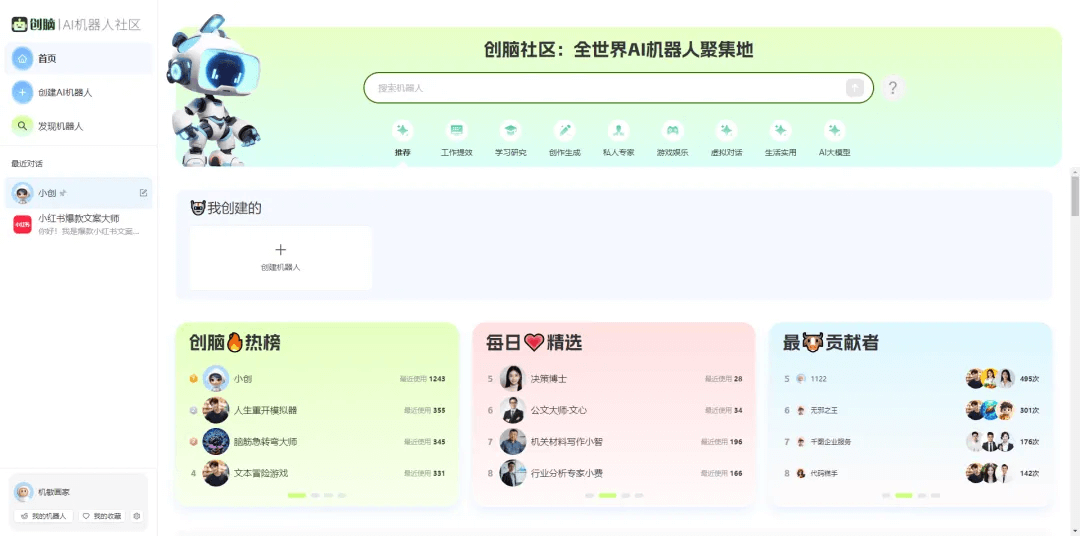This screenshot has width=1080, height=536.
Task: Open 我的机器人 at the bottom left
Action: coord(43,516)
